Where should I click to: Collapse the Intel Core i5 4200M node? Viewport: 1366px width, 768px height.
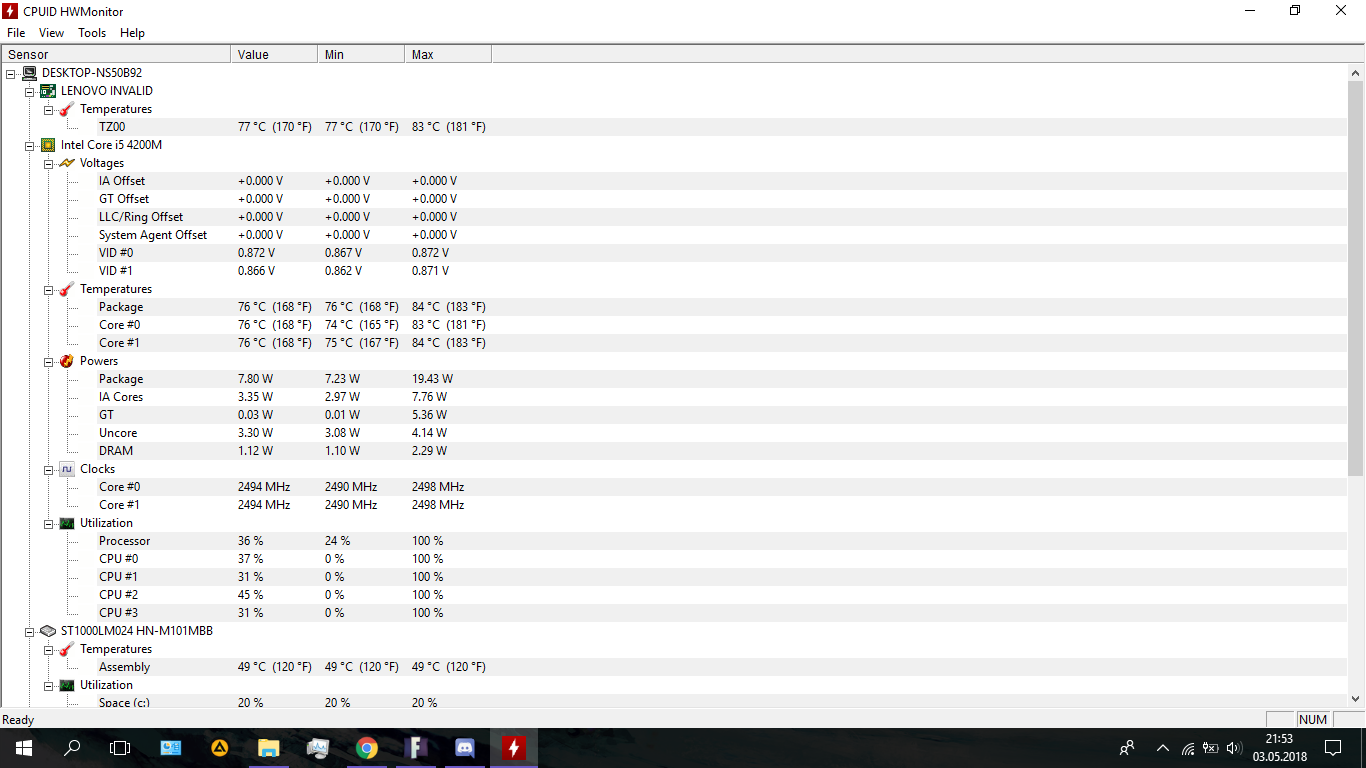[x=29, y=145]
